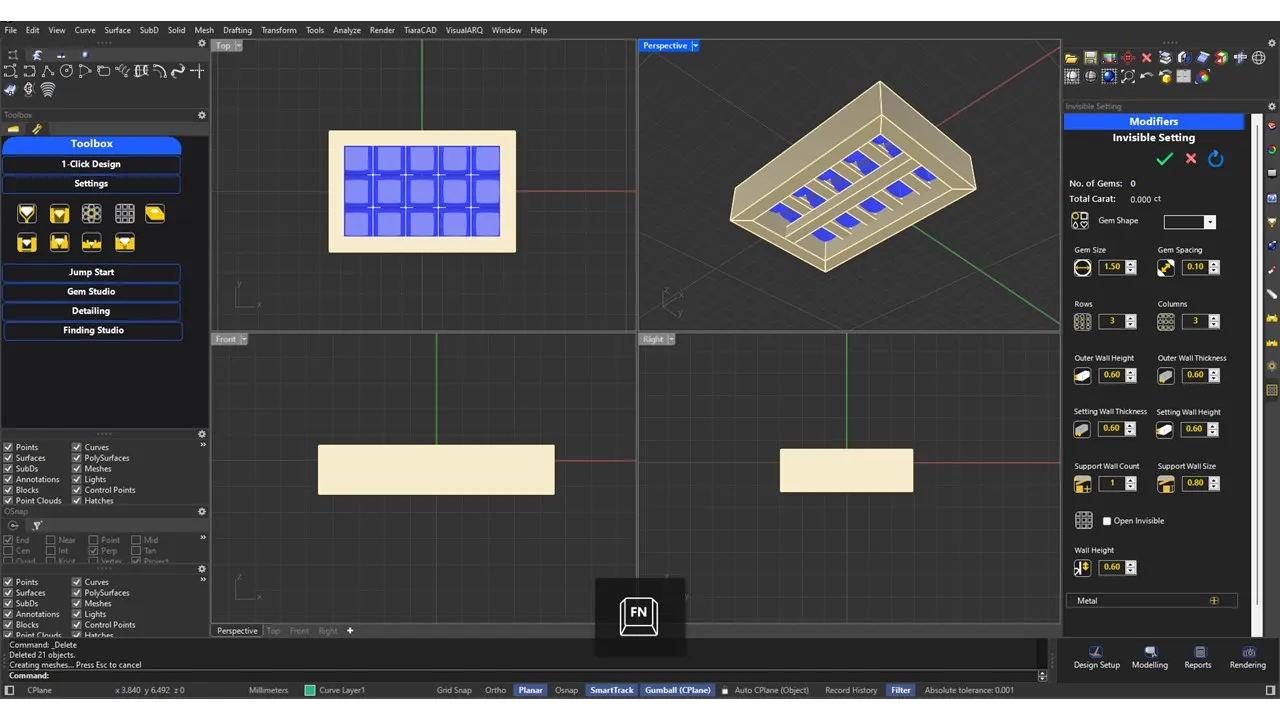Click the blue reset arrow in Modifiers
This screenshot has height=720, width=1280.
pos(1216,159)
